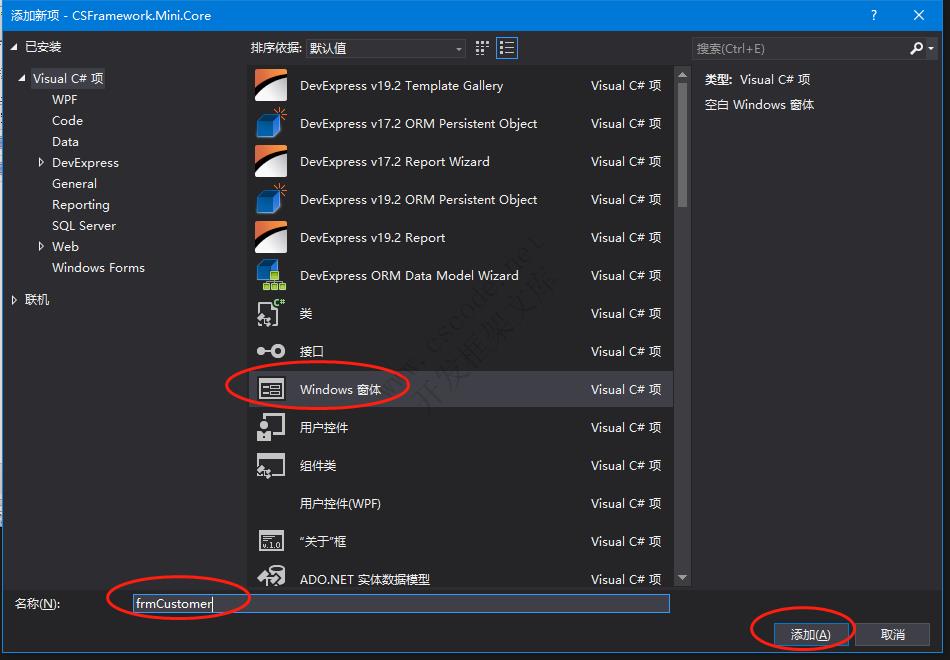This screenshot has height=660, width=950.
Task: Click the 用户控件 template icon
Action: 272,427
